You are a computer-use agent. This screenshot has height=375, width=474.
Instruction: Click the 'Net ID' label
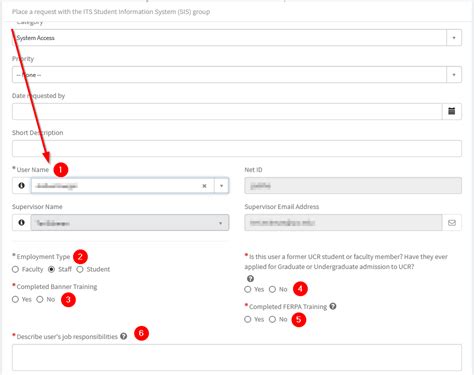click(253, 170)
